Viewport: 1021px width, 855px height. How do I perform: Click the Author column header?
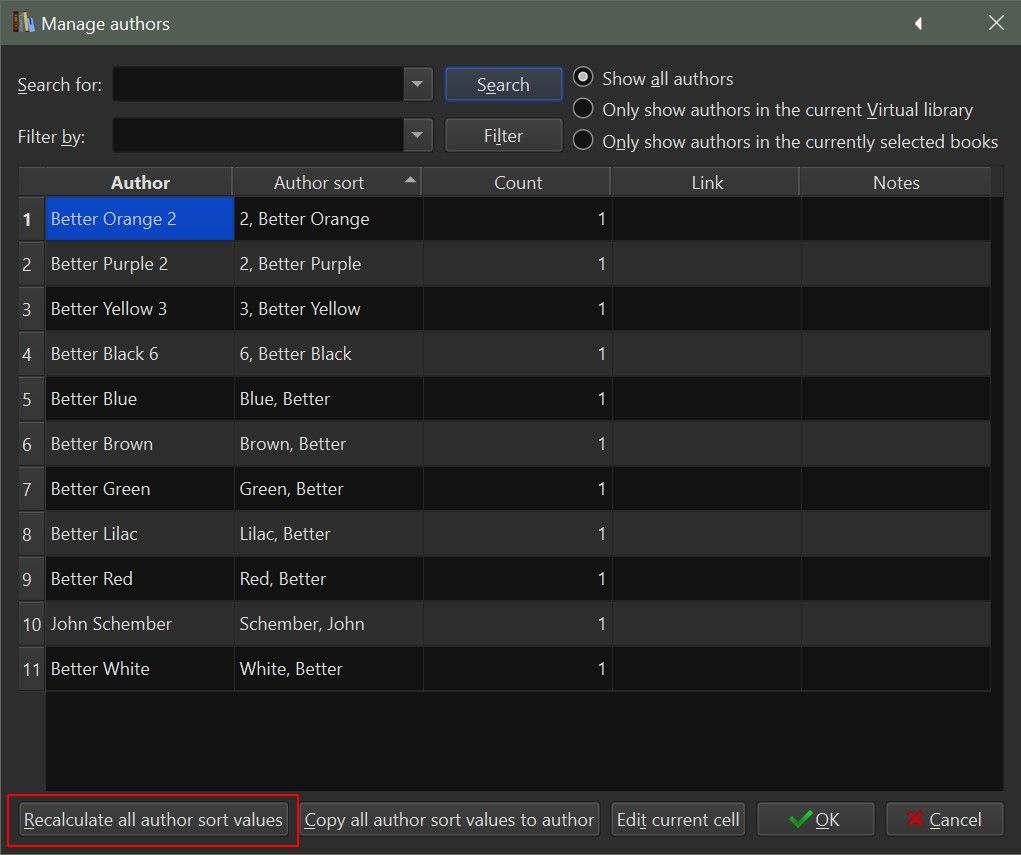point(139,182)
